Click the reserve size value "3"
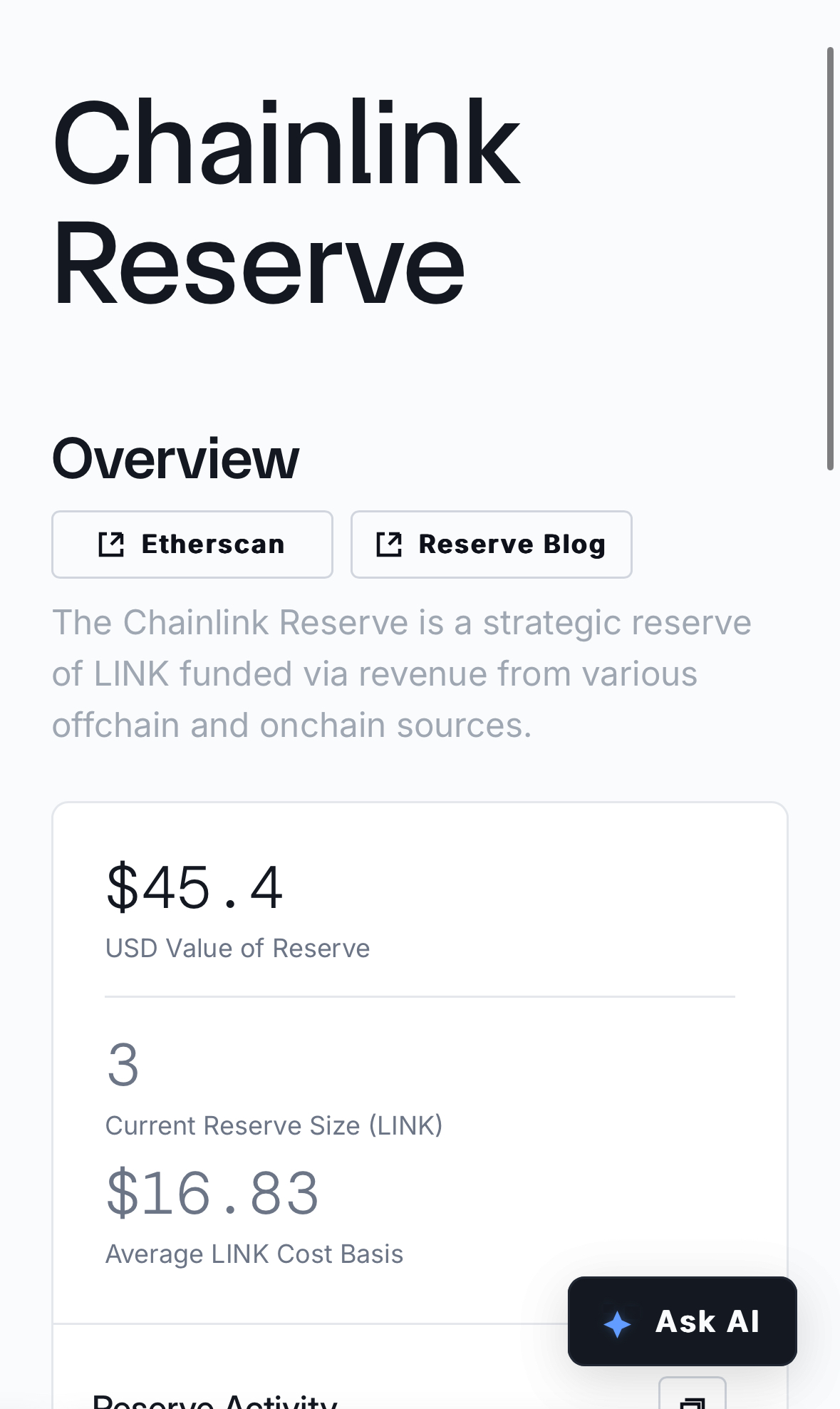The height and width of the screenshot is (1409, 840). coord(123,1065)
